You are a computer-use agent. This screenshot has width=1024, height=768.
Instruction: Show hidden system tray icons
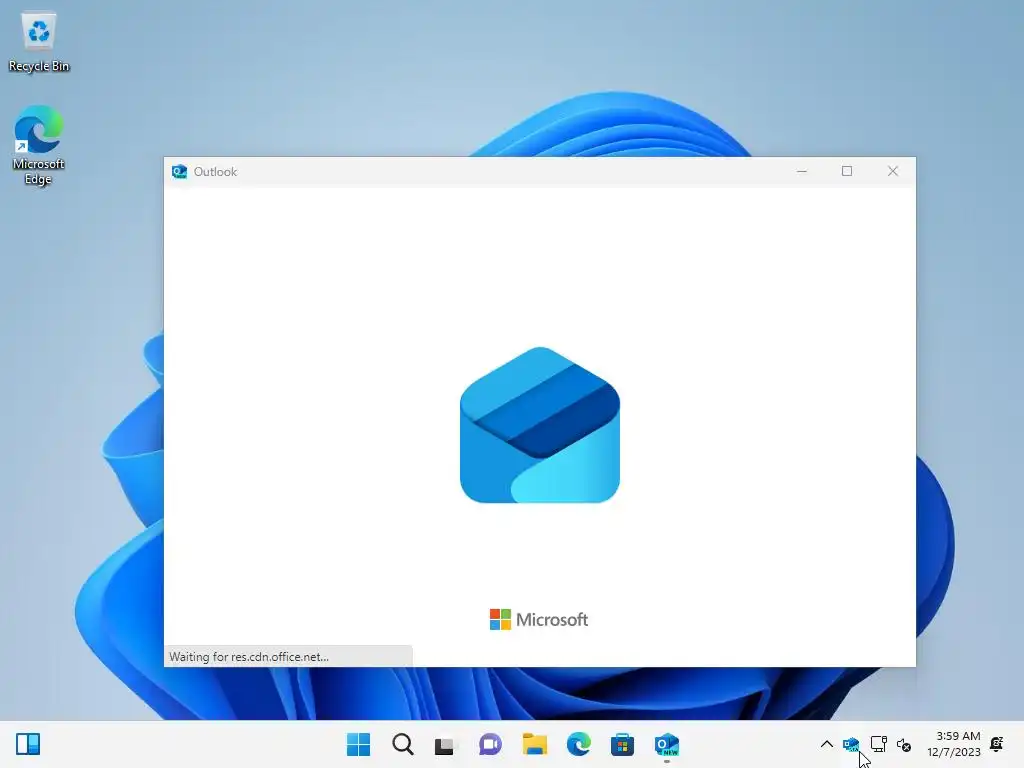(x=826, y=744)
